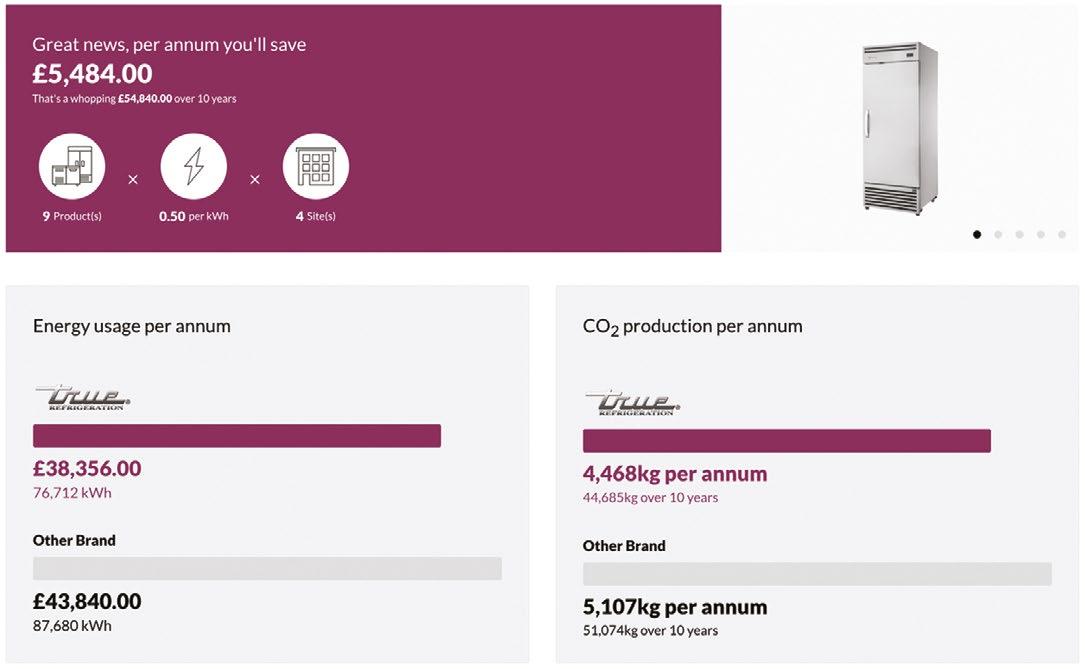Click the purple True energy usage bar
This screenshot has width=1085, height=669.
point(237,435)
